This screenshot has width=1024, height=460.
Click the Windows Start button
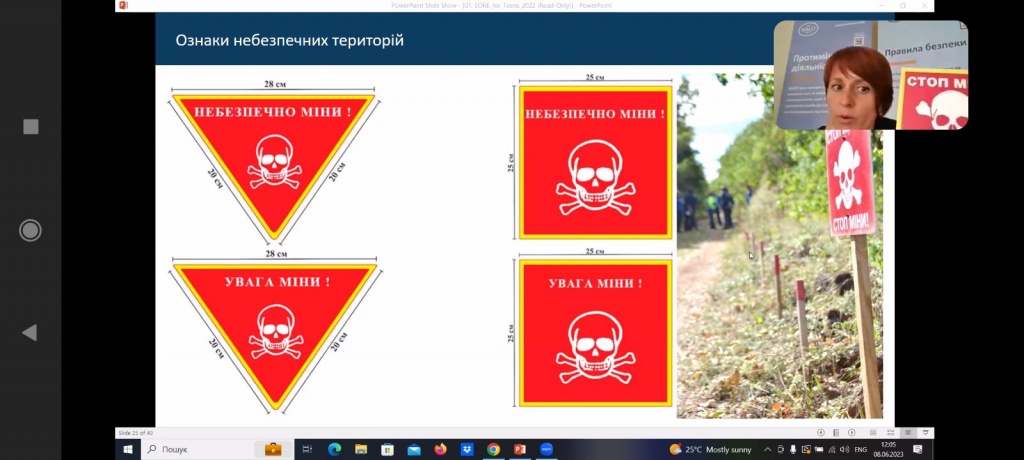(x=128, y=449)
